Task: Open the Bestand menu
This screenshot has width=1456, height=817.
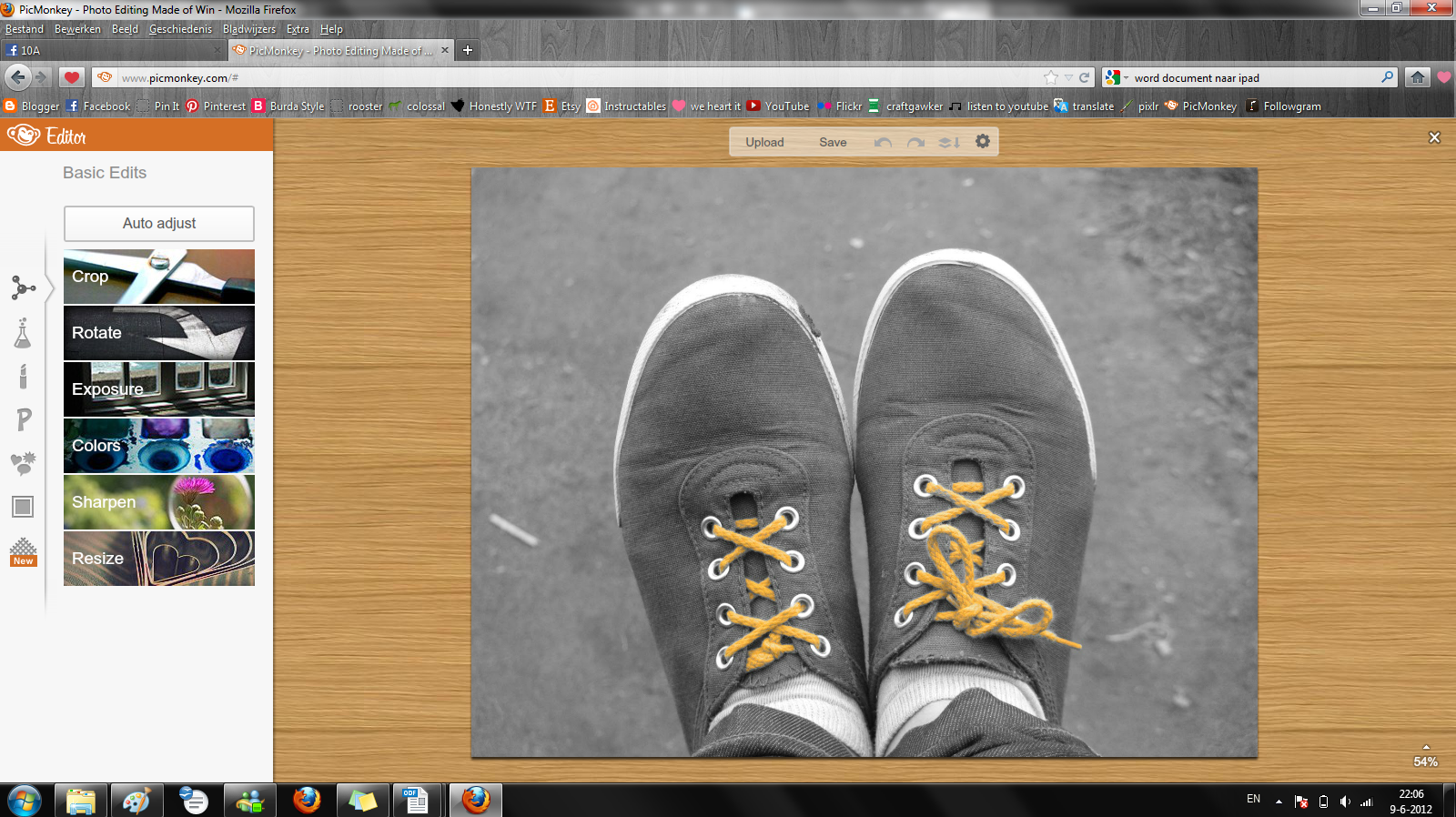Action: (x=25, y=29)
